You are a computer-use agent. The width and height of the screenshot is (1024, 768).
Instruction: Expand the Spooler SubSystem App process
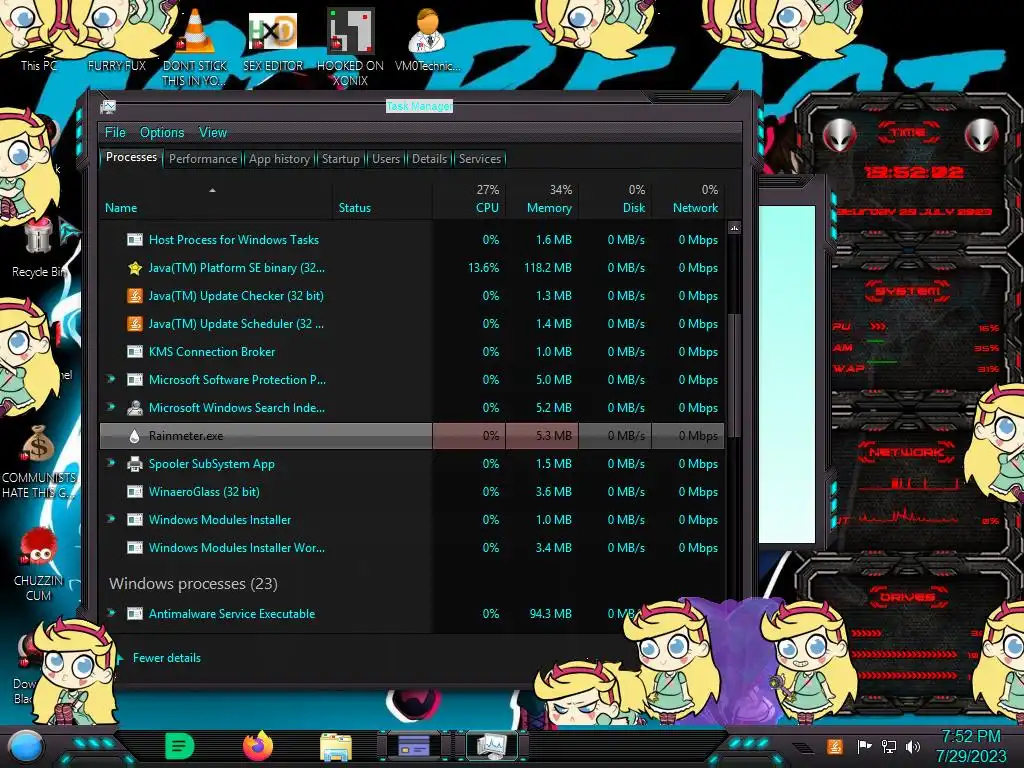pyautogui.click(x=111, y=463)
